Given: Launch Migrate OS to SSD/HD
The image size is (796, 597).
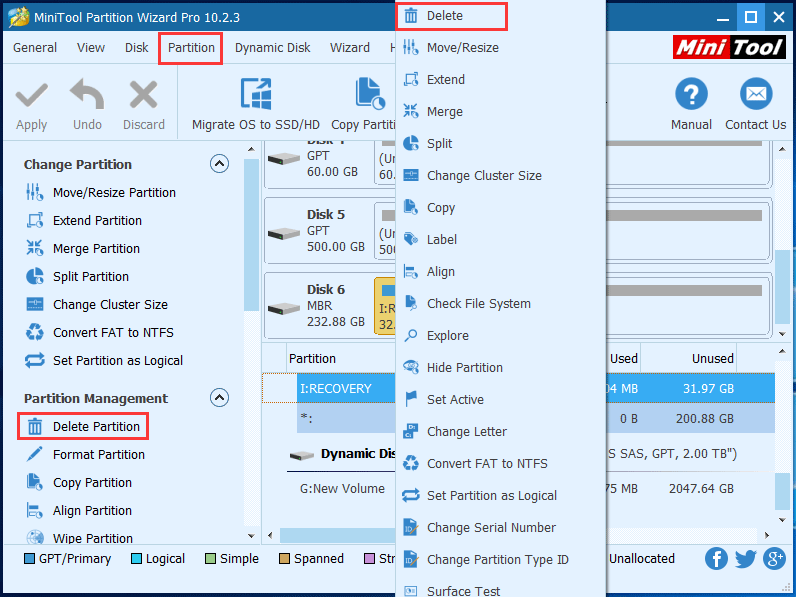Looking at the screenshot, I should [256, 105].
